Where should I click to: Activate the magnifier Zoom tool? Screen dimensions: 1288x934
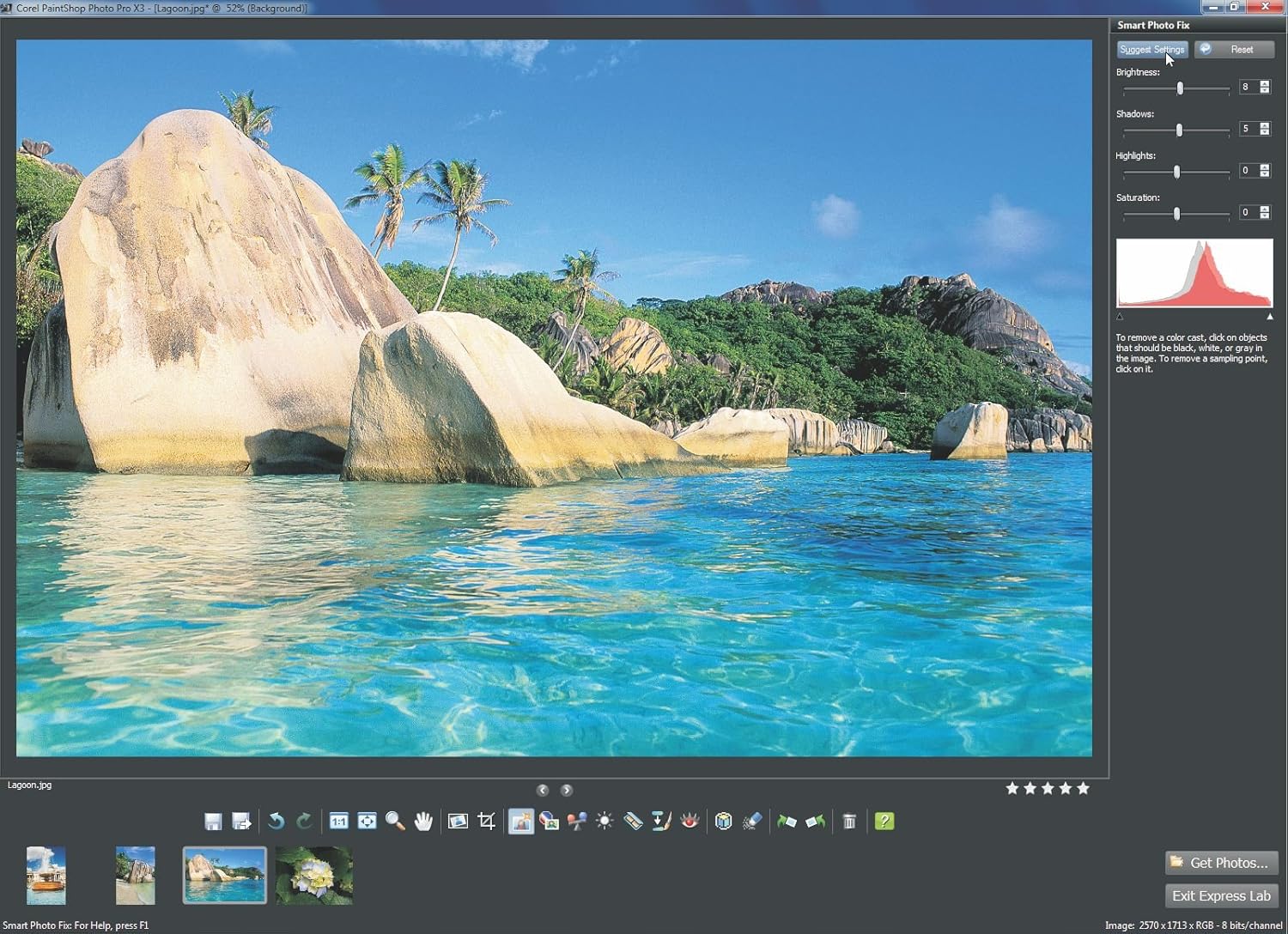point(395,822)
